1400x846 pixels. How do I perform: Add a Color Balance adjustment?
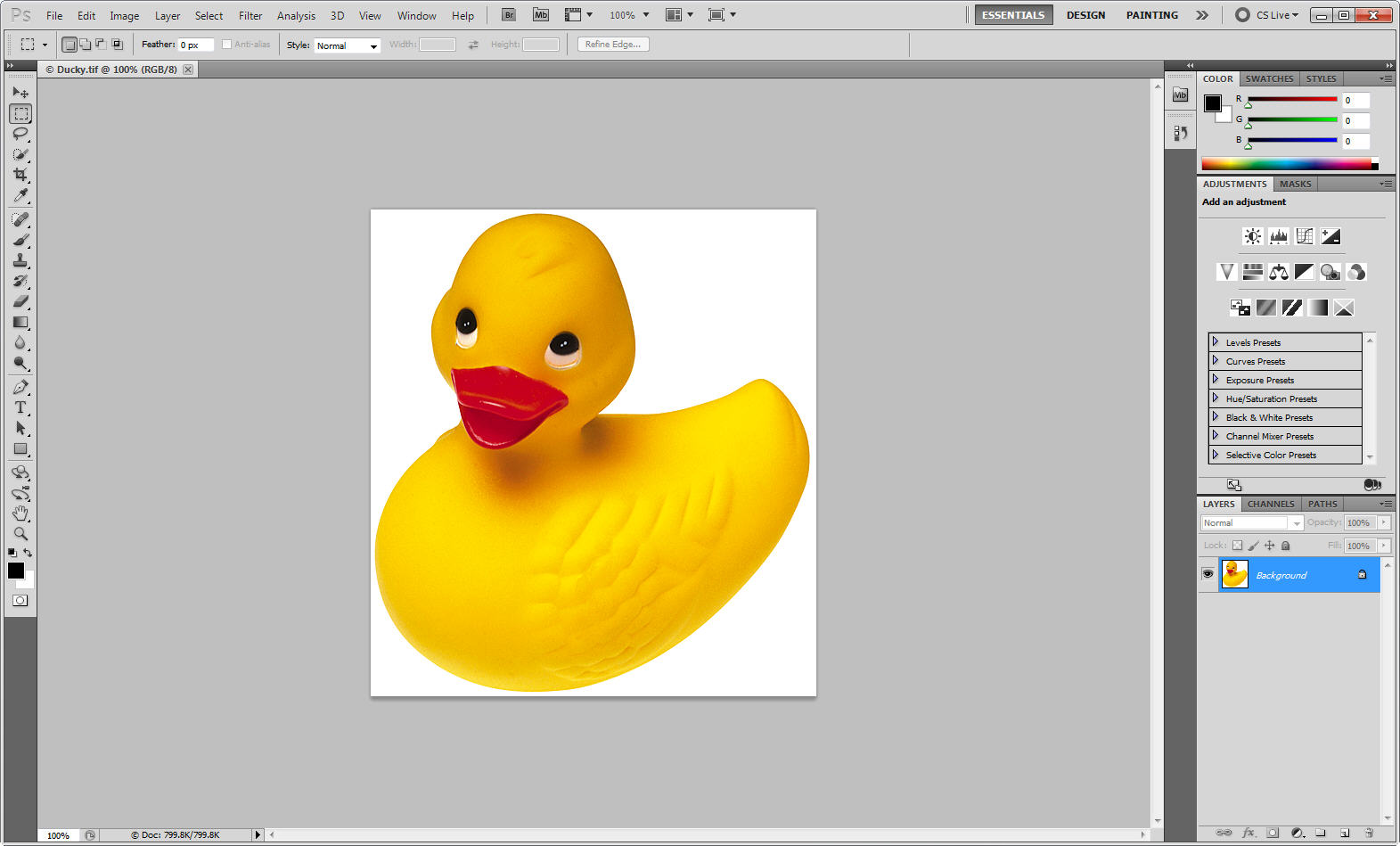1279,272
